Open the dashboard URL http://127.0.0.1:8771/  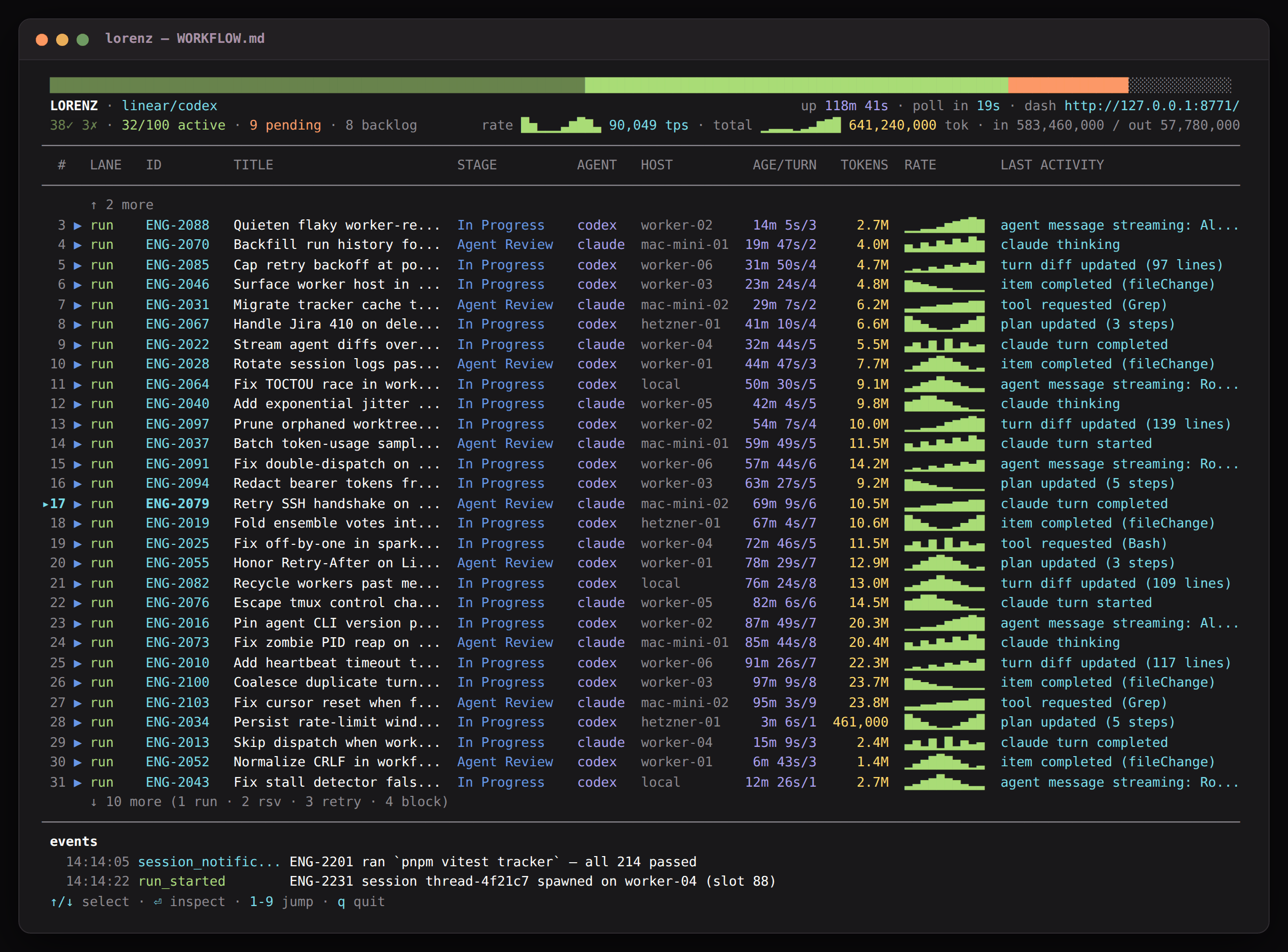pos(1151,106)
